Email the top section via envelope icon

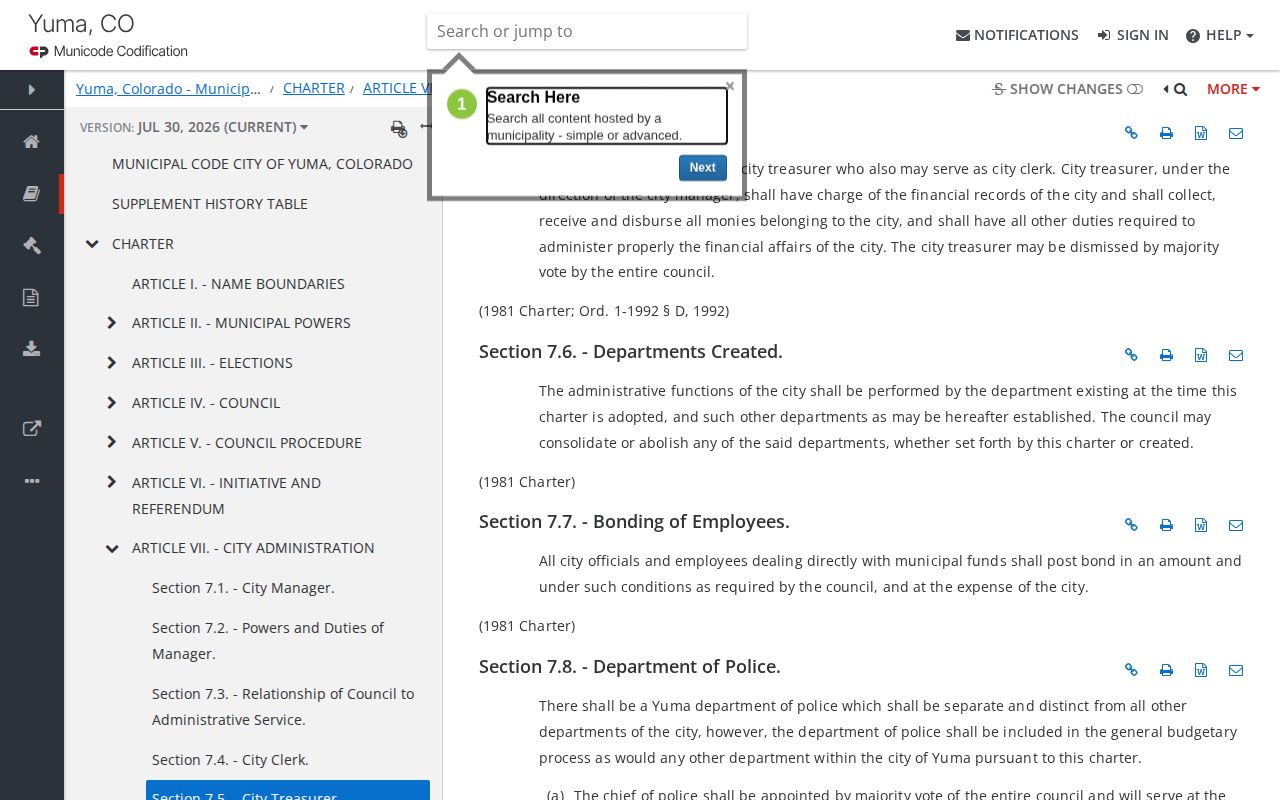[x=1236, y=133]
